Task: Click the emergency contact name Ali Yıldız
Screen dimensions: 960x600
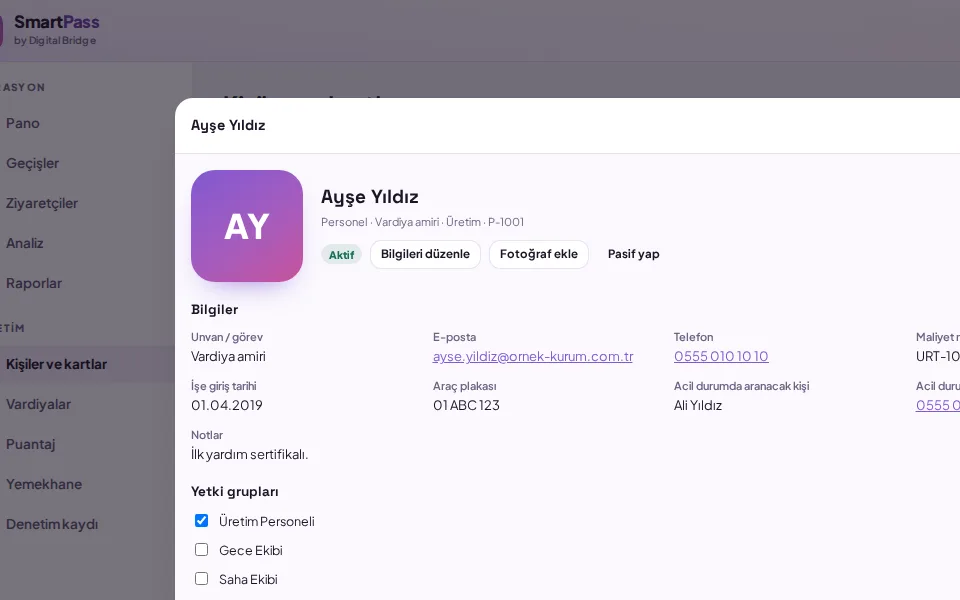Action: click(698, 405)
